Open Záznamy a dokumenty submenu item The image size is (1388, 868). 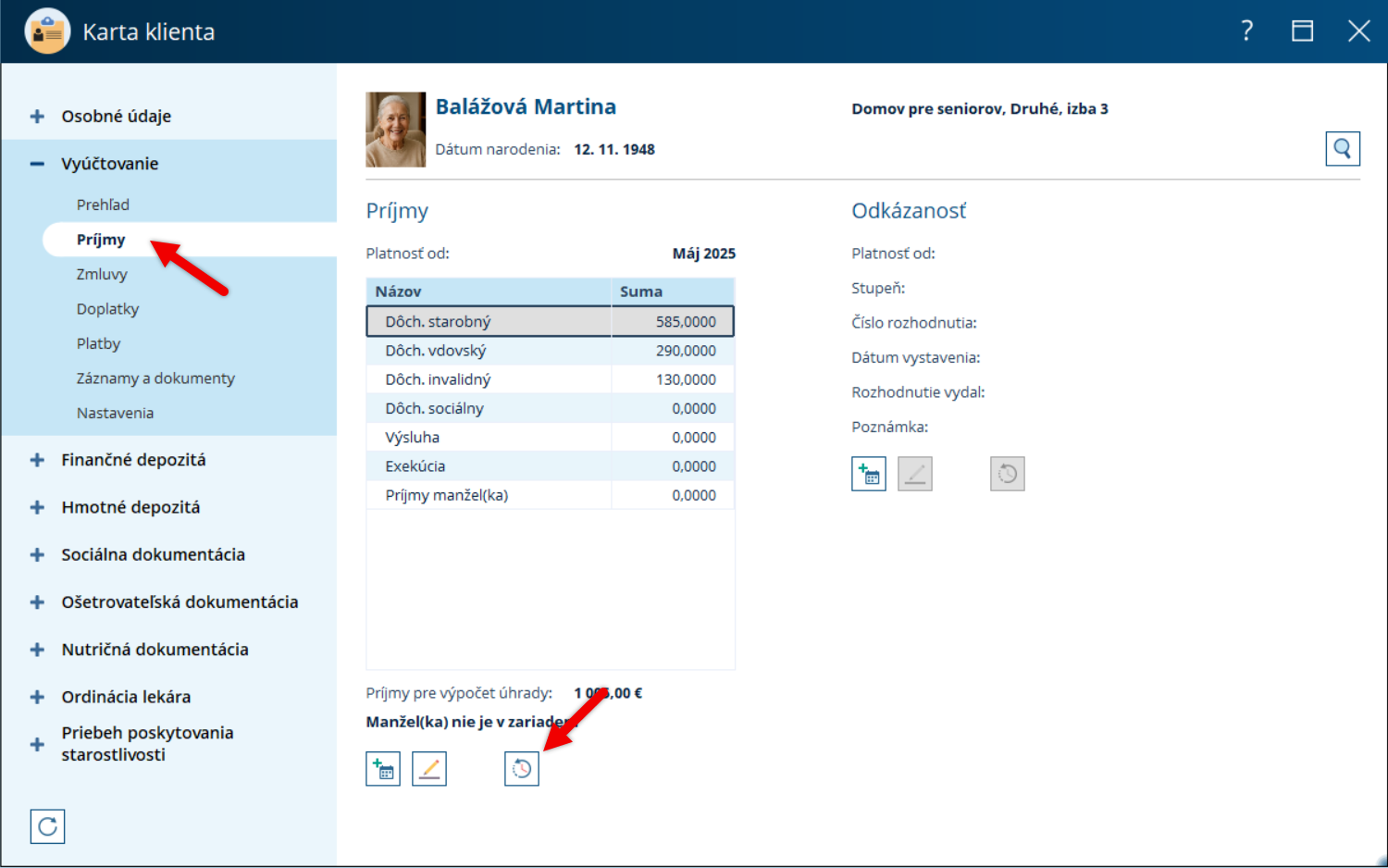pos(155,378)
